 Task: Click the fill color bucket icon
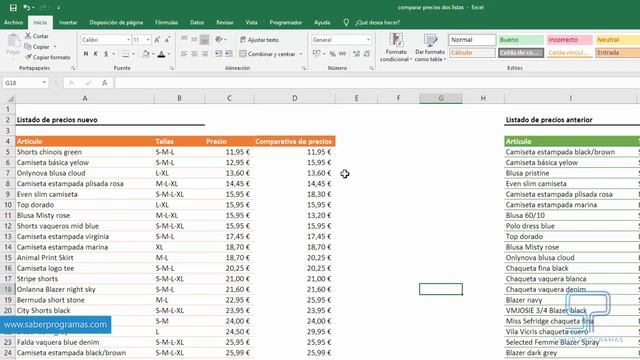[146, 54]
